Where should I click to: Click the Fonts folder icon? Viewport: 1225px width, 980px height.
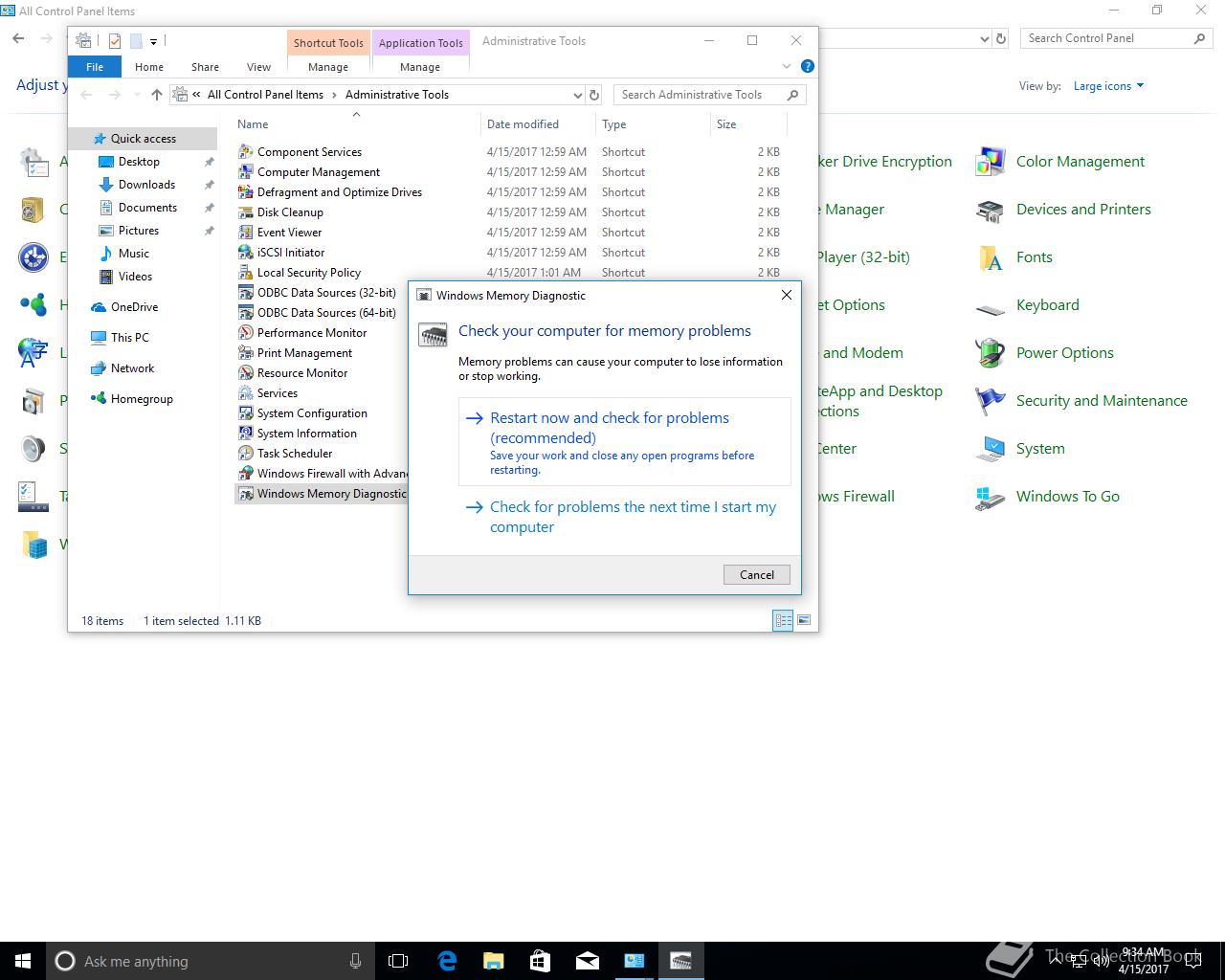(x=990, y=257)
